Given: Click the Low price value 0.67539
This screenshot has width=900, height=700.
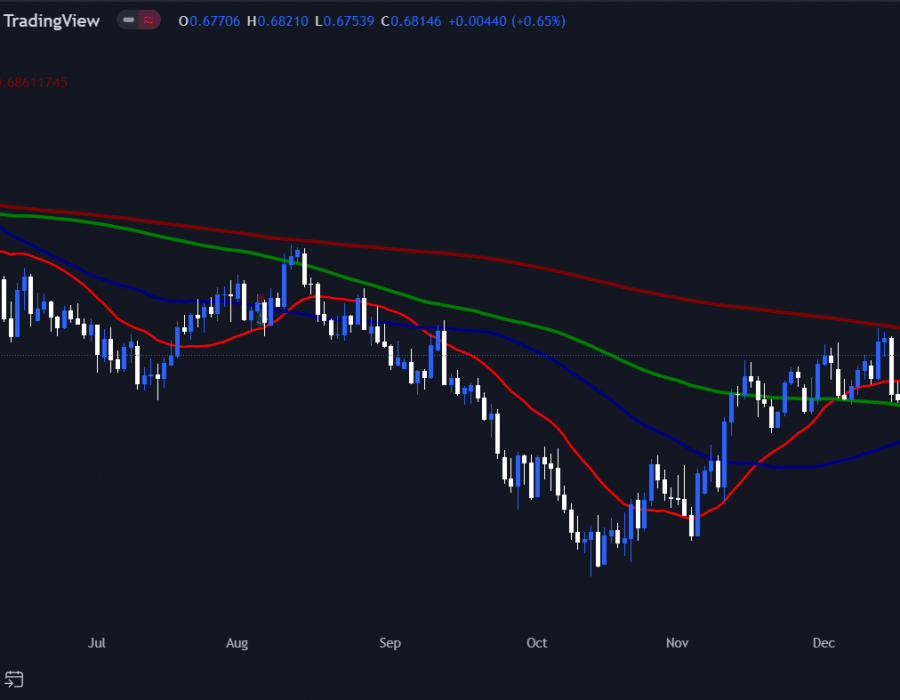Looking at the screenshot, I should 346,21.
